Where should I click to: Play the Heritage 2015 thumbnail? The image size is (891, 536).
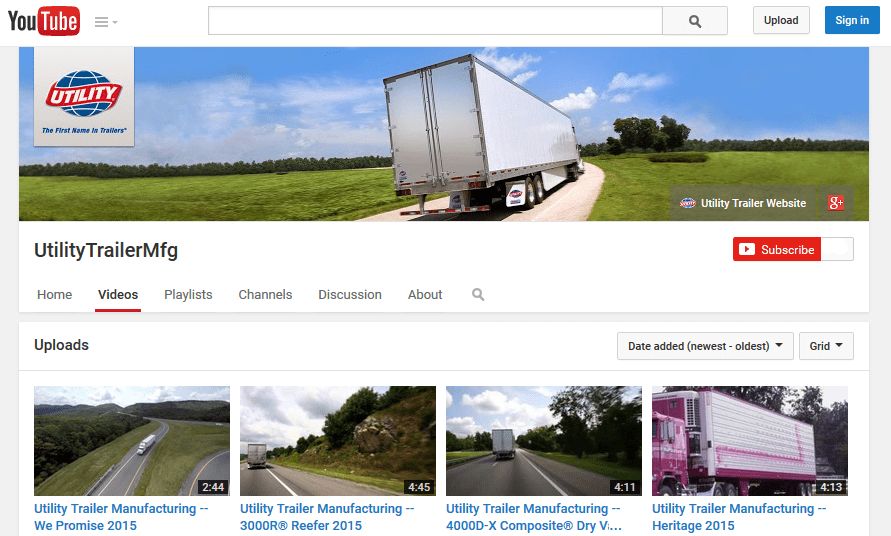click(750, 441)
